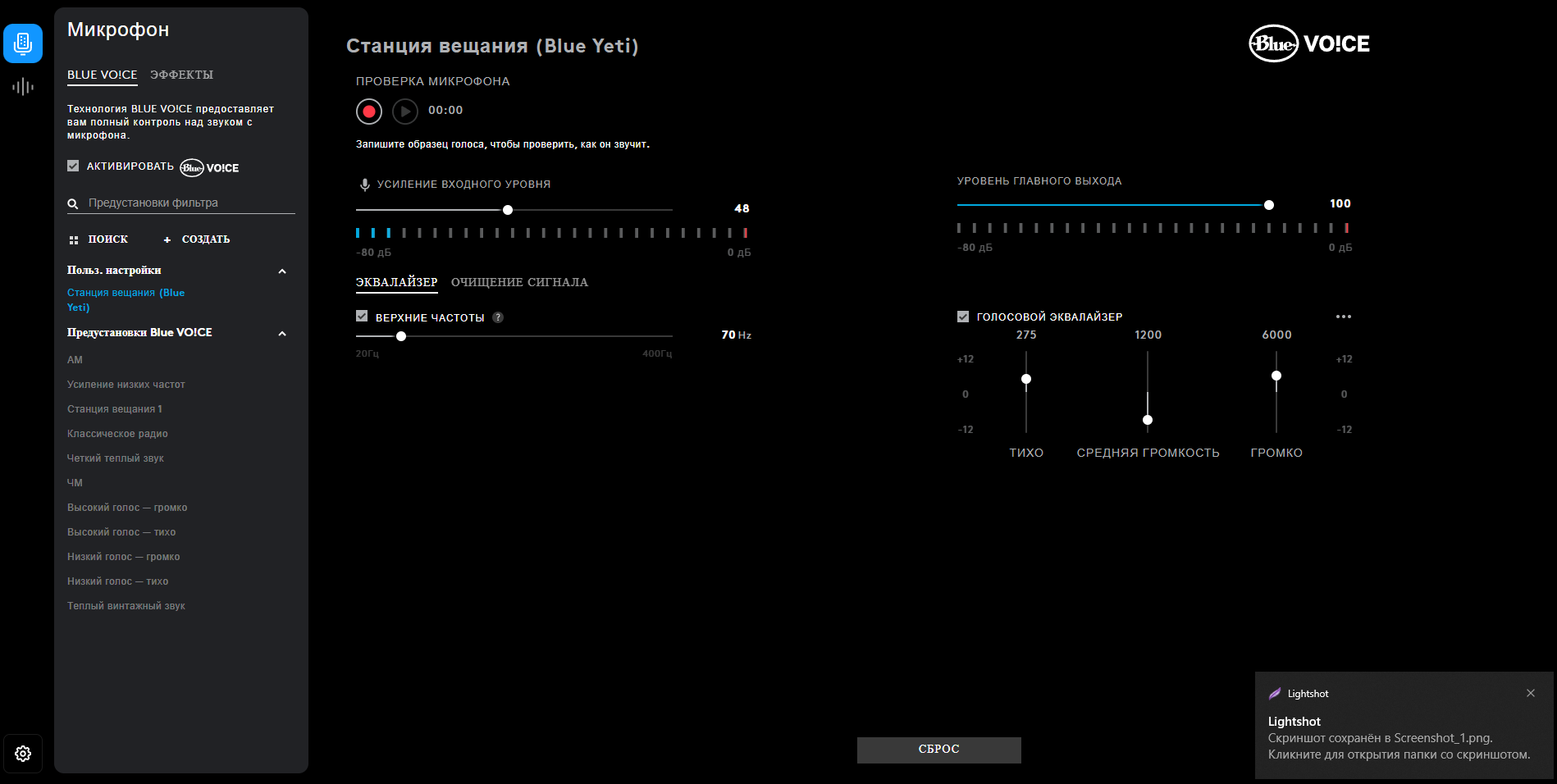The height and width of the screenshot is (784, 1557).
Task: Select the Низкий голос — громко preset
Action: click(x=124, y=557)
